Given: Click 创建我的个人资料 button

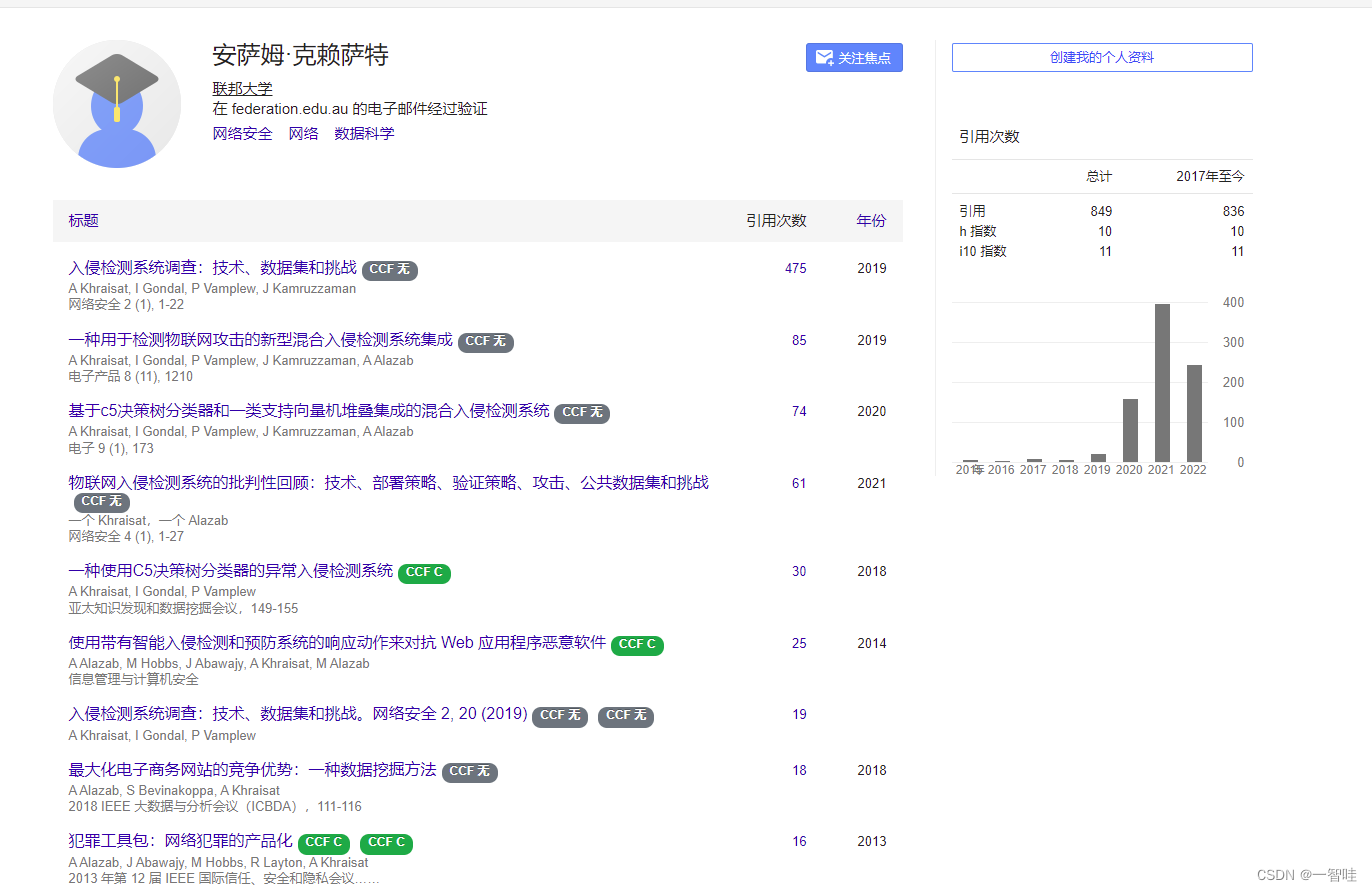Looking at the screenshot, I should (x=1102, y=58).
